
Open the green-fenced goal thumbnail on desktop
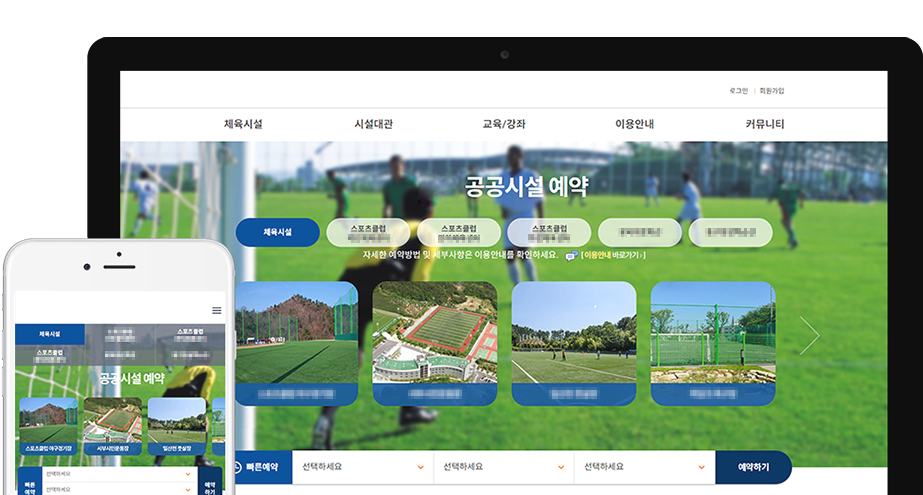[713, 344]
